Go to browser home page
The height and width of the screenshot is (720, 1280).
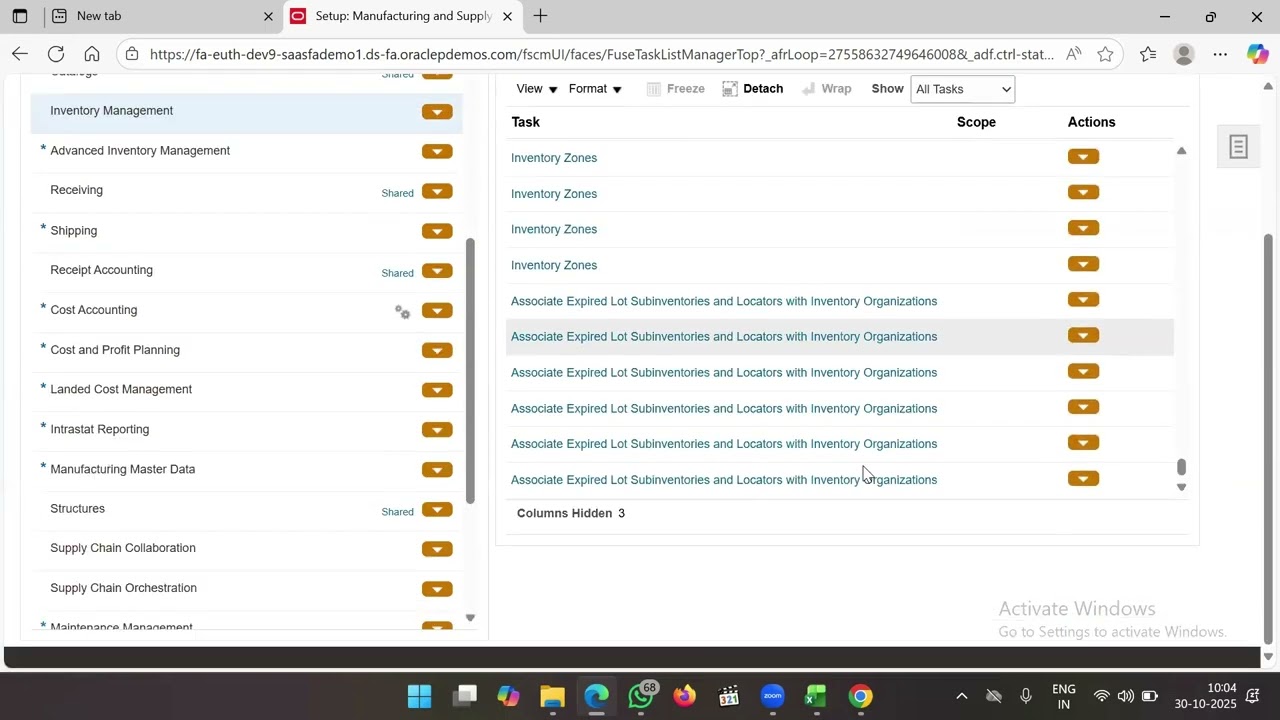(92, 54)
